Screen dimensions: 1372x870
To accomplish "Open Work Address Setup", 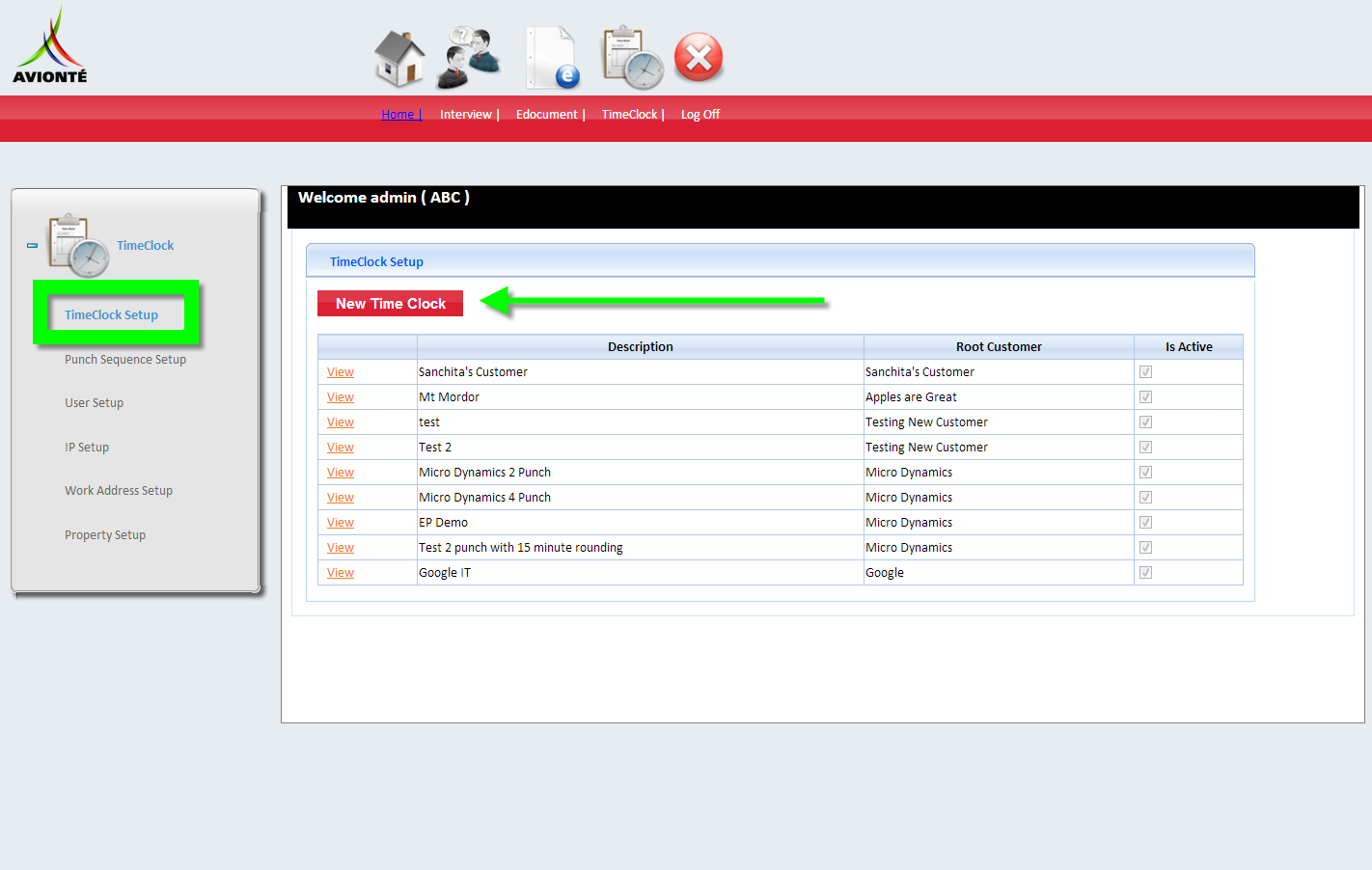I will coord(119,491).
